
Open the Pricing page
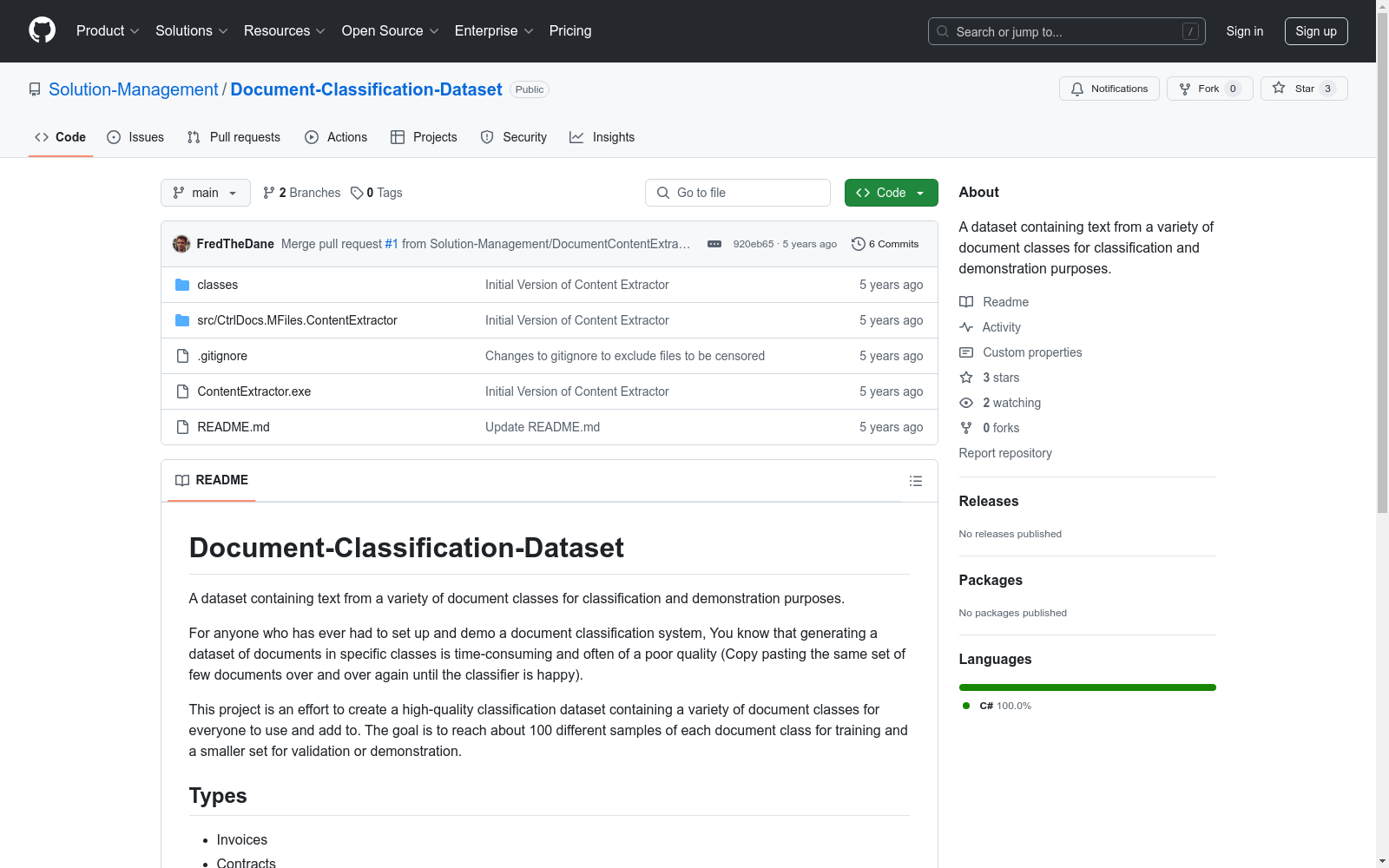coord(570,31)
